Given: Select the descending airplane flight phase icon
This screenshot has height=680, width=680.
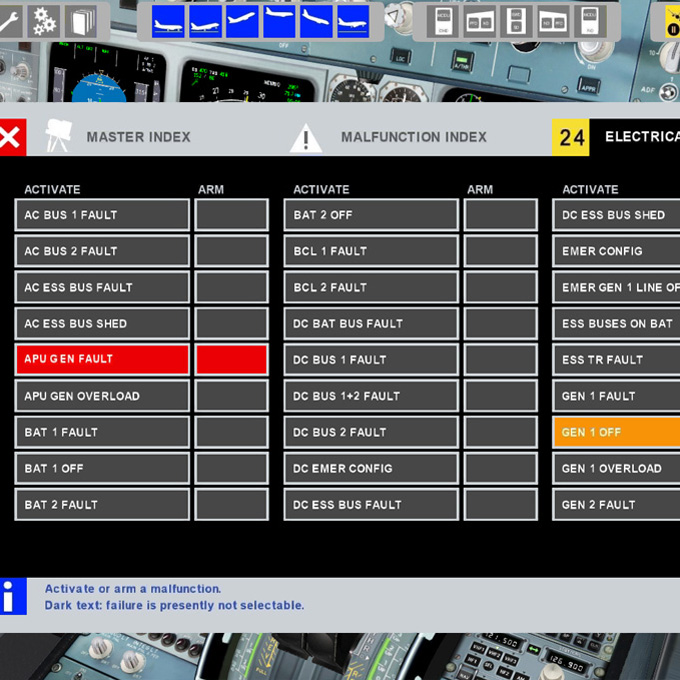Looking at the screenshot, I should coord(316,21).
